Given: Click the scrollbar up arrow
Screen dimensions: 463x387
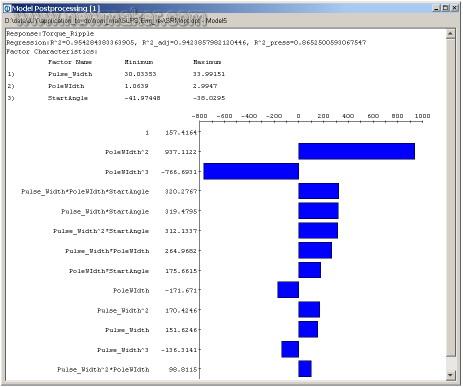Looking at the screenshot, I should click(450, 33).
